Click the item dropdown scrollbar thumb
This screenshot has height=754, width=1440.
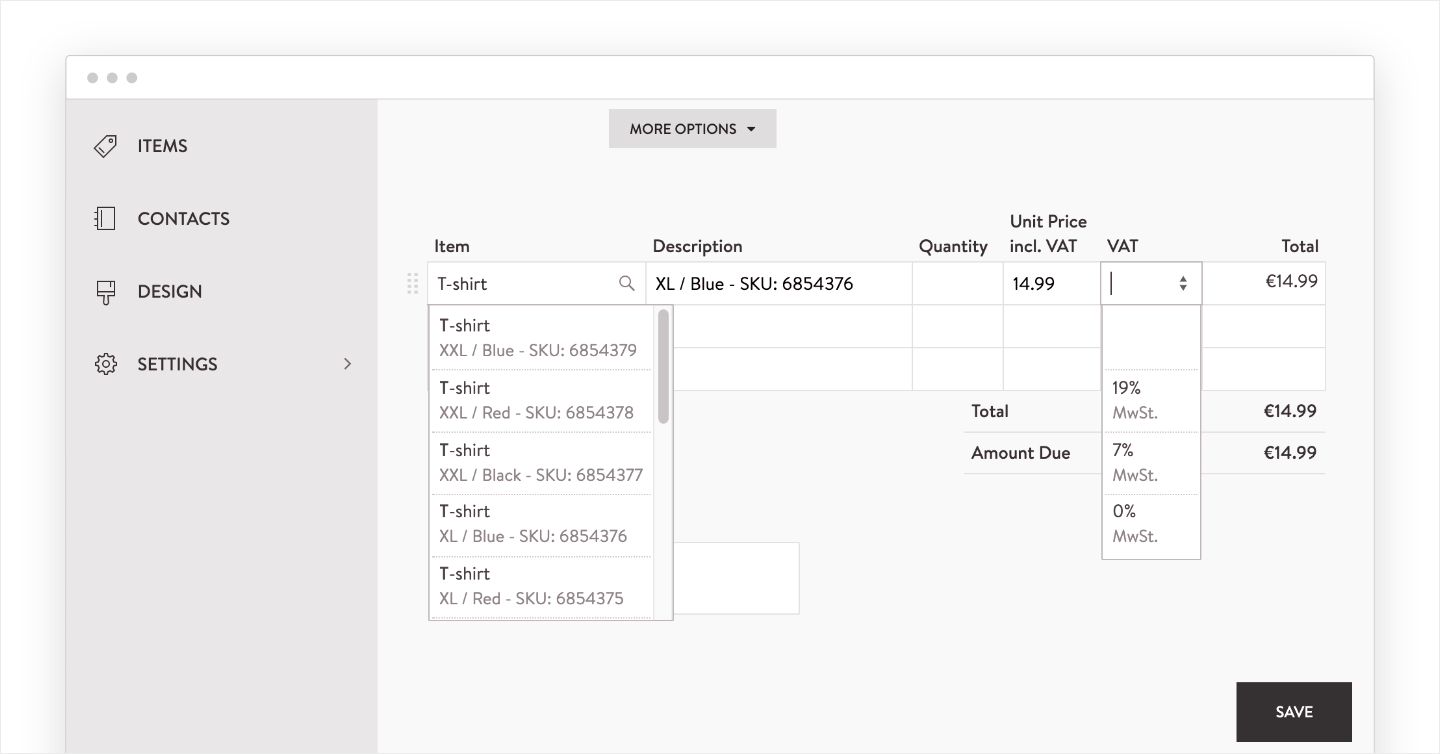(663, 366)
